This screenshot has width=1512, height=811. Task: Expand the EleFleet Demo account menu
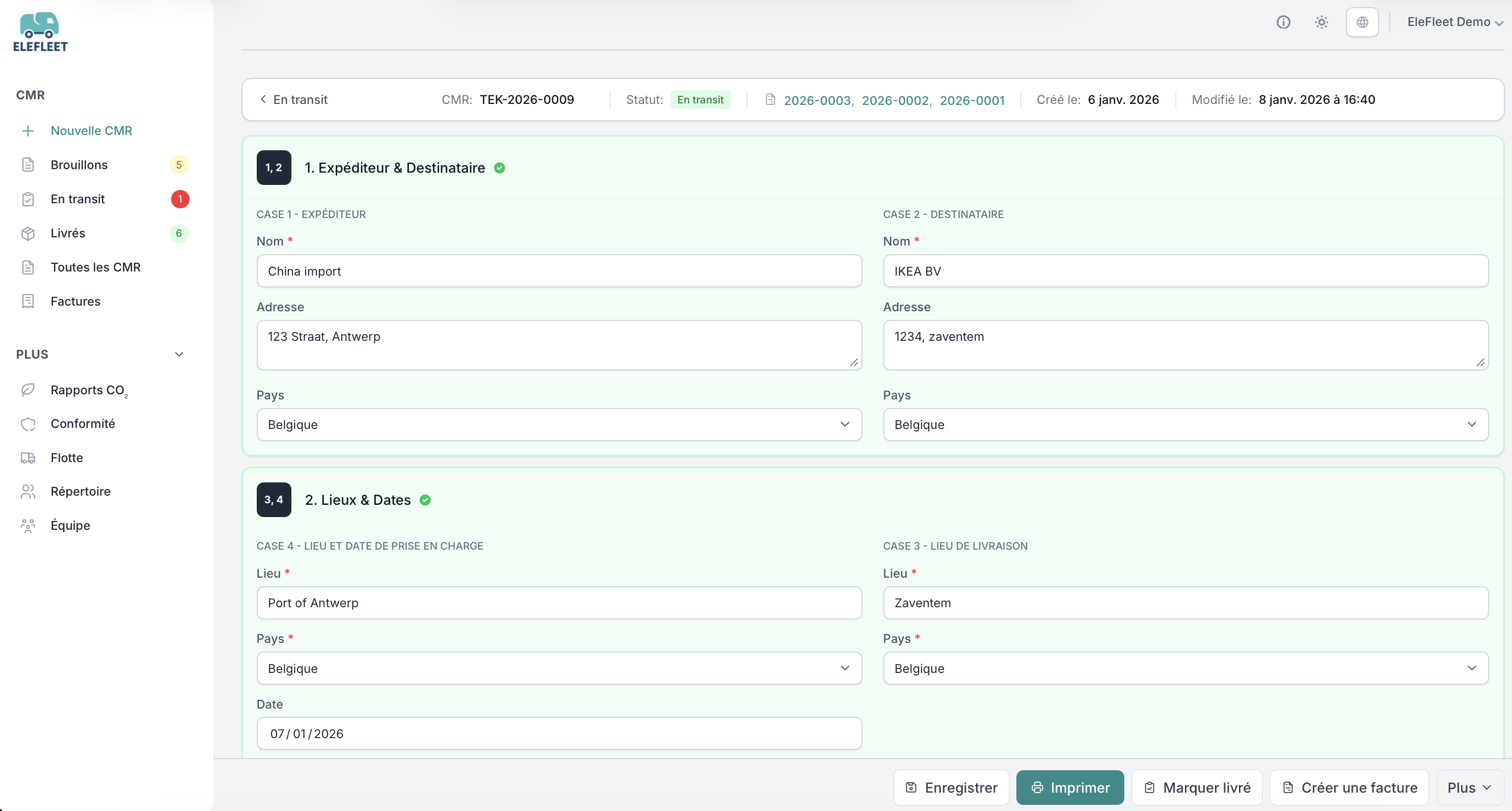coord(1454,22)
